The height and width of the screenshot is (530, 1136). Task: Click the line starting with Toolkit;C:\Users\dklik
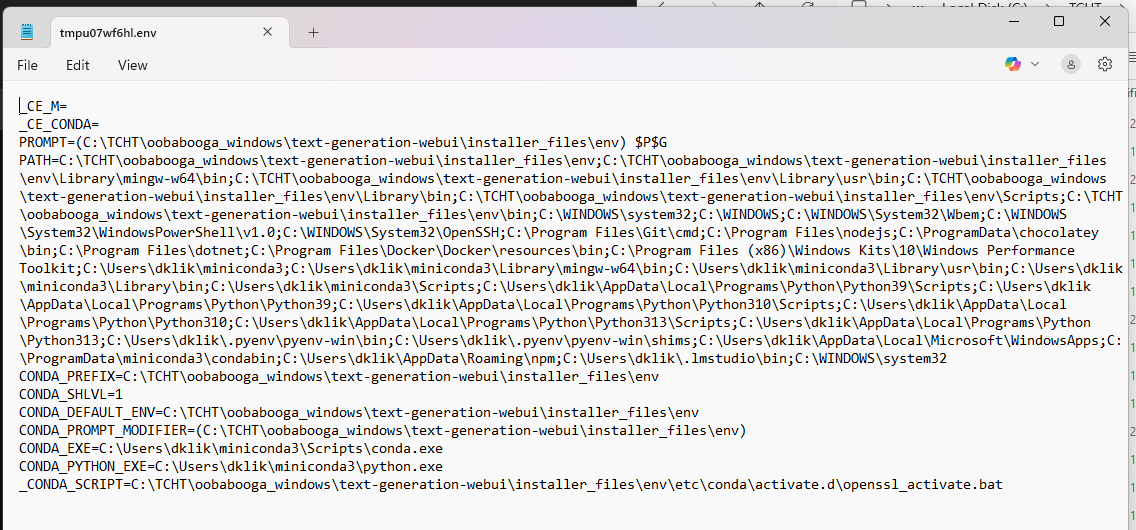[571, 269]
